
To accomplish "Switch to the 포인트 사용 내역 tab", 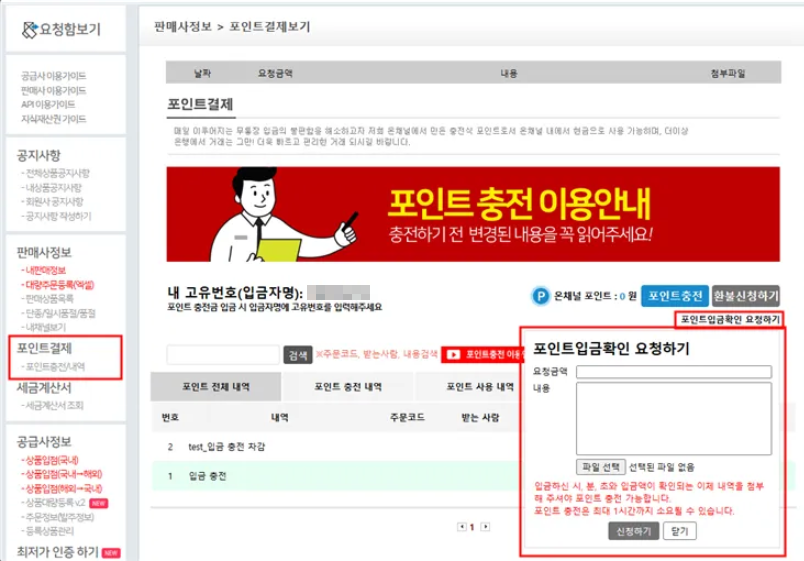I will click(480, 387).
